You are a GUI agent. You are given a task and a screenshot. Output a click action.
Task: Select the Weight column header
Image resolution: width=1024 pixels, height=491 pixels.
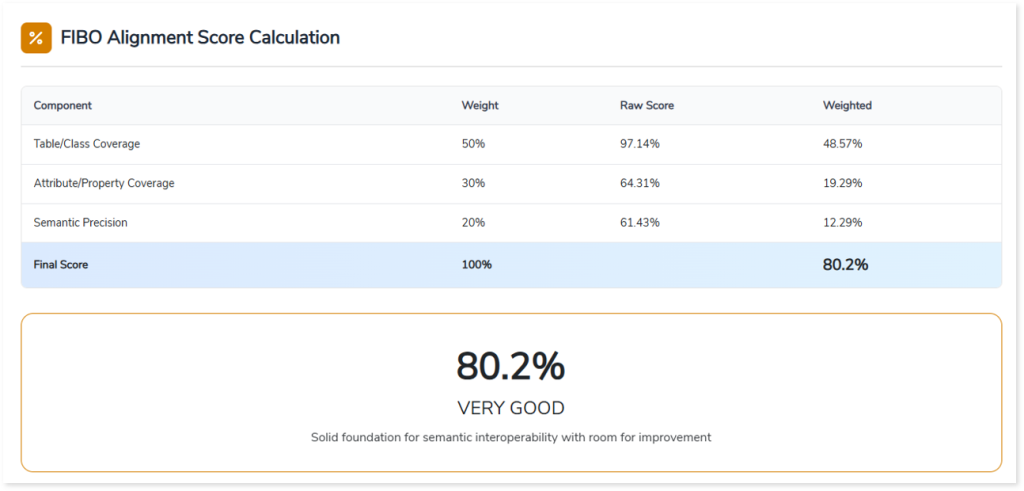pyautogui.click(x=479, y=105)
